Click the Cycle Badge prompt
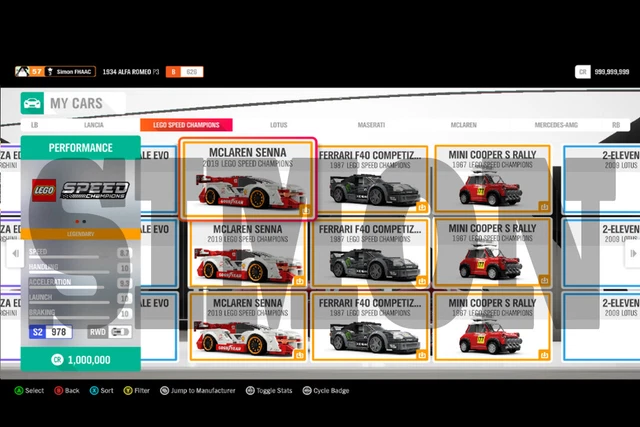 [x=326, y=391]
